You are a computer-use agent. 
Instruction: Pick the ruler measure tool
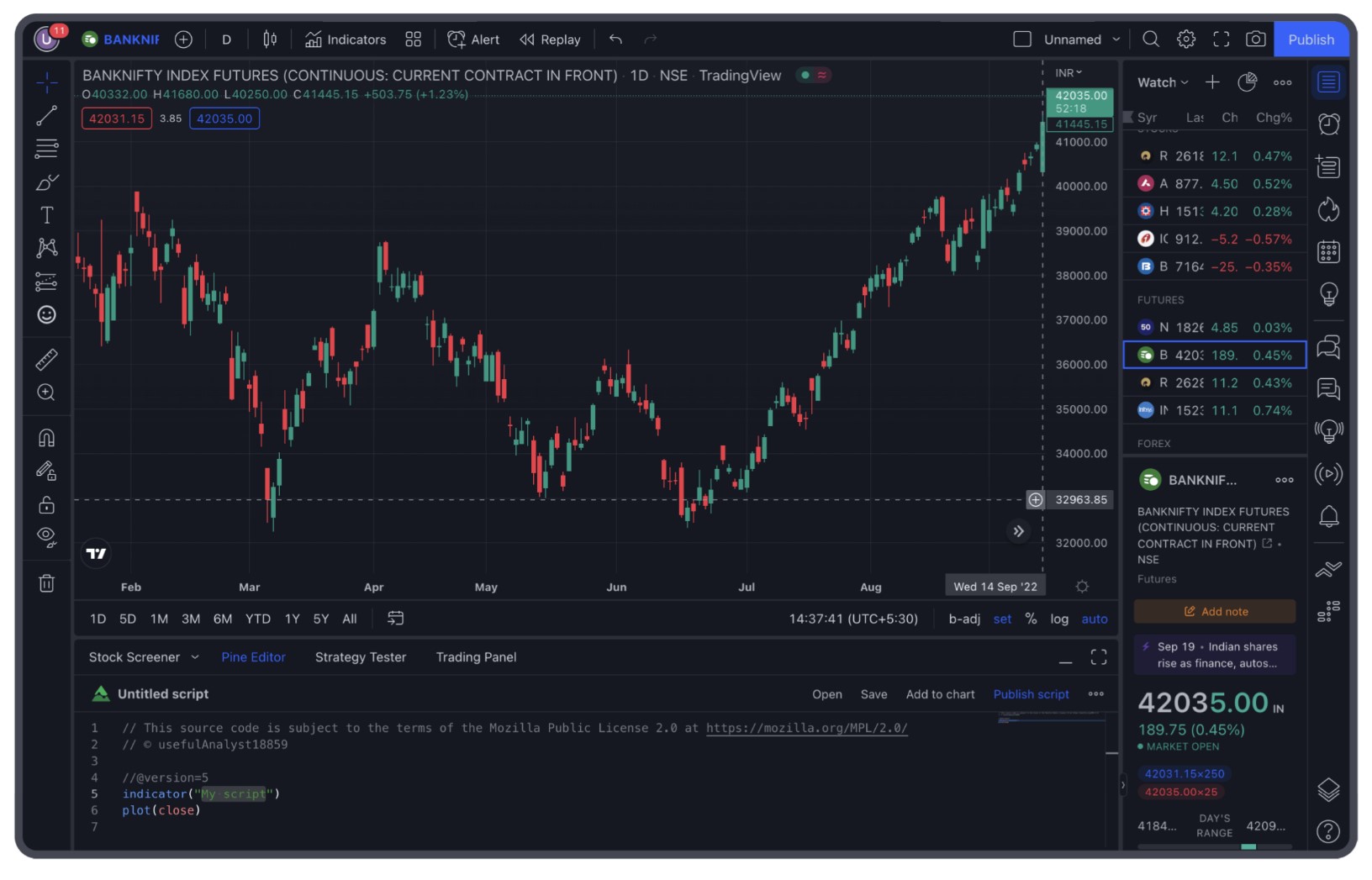point(46,360)
